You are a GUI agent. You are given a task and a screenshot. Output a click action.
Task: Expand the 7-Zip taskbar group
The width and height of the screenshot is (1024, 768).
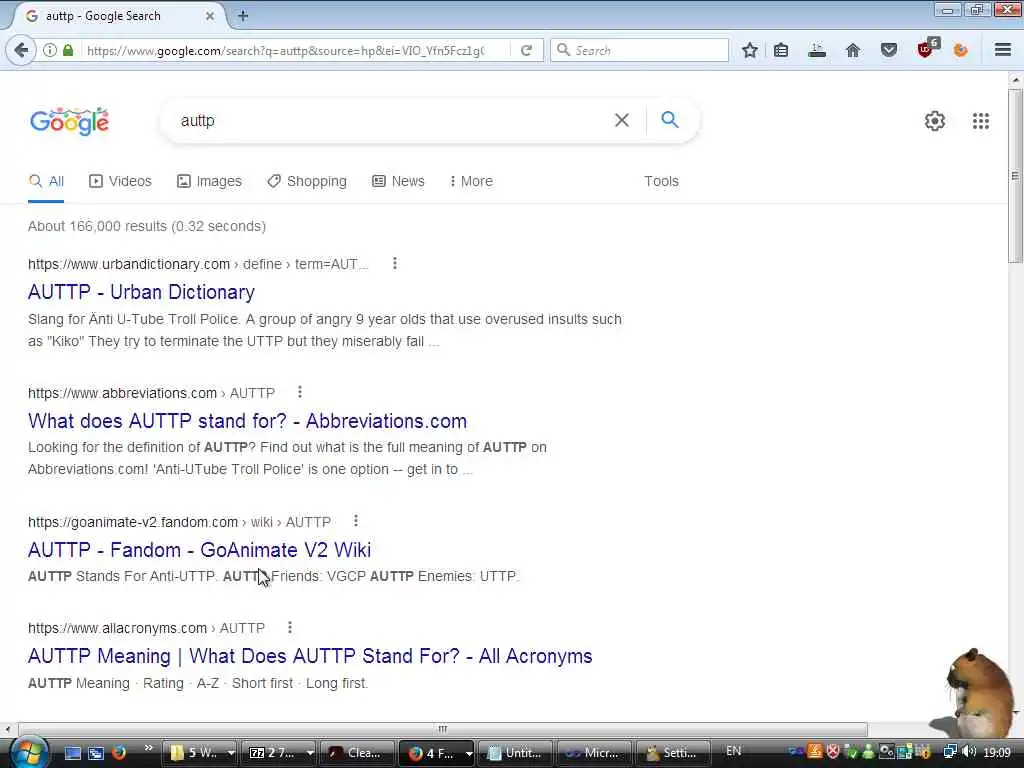(x=310, y=753)
